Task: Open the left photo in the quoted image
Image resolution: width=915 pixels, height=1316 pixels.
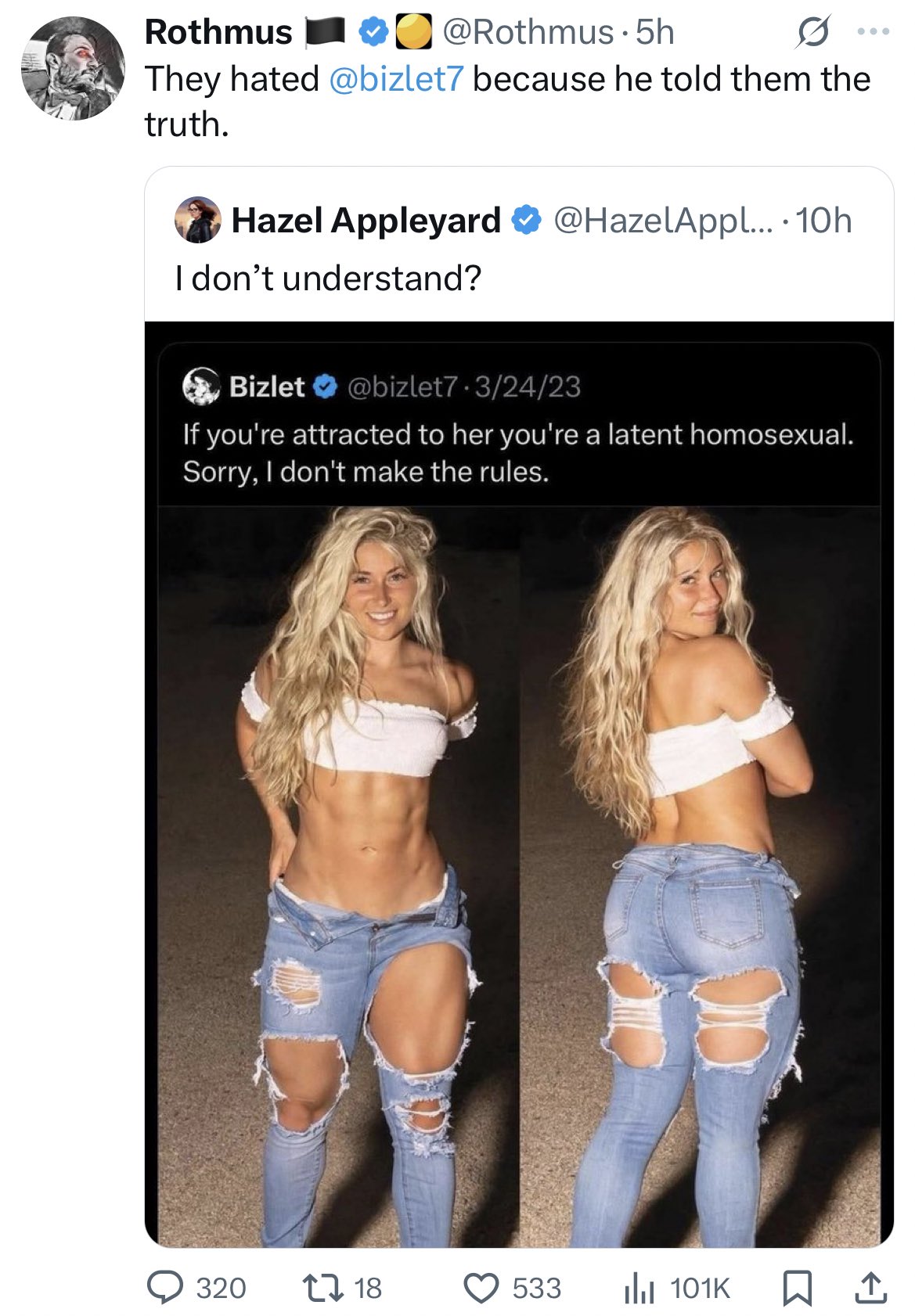Action: pyautogui.click(x=339, y=876)
